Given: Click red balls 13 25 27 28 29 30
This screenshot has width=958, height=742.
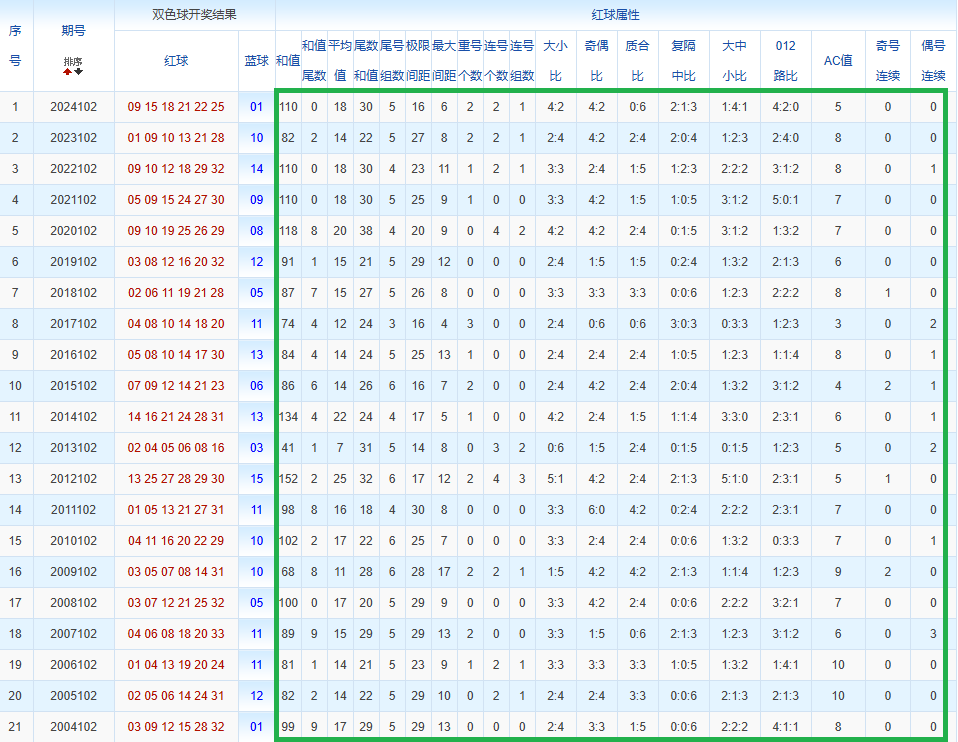Looking at the screenshot, I should coord(176,479).
